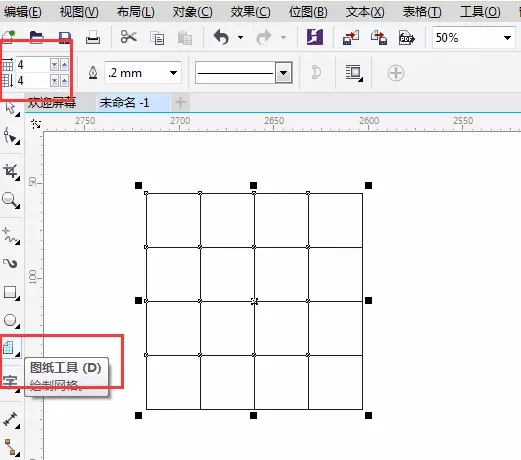The height and width of the screenshot is (460, 521).
Task: Select the Zoom magnifier tool
Action: pyautogui.click(x=11, y=200)
